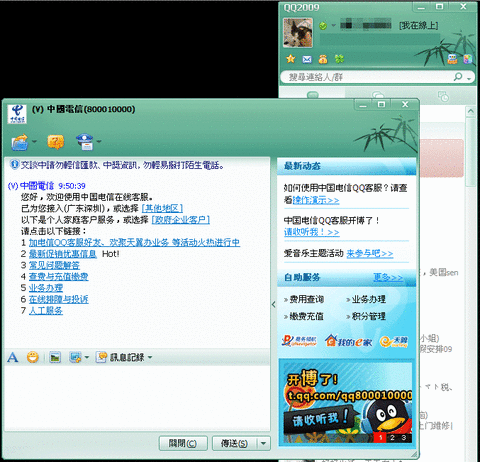Switch to the groups tab in QQ2009
The height and width of the screenshot is (462, 480).
pyautogui.click(x=378, y=95)
